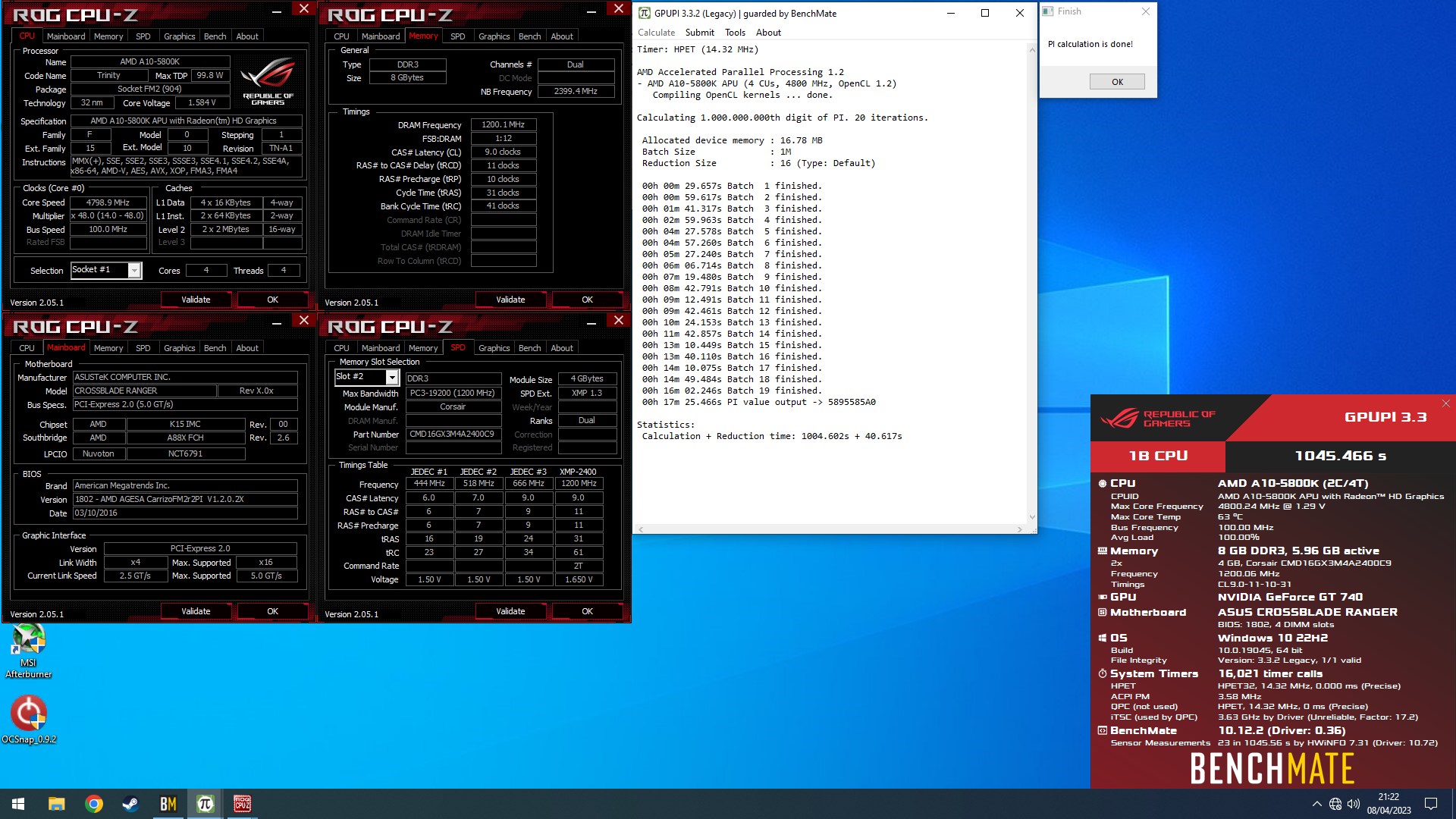1456x819 pixels.
Task: Click OK in SPD tab CPU-Z window
Action: (587, 611)
